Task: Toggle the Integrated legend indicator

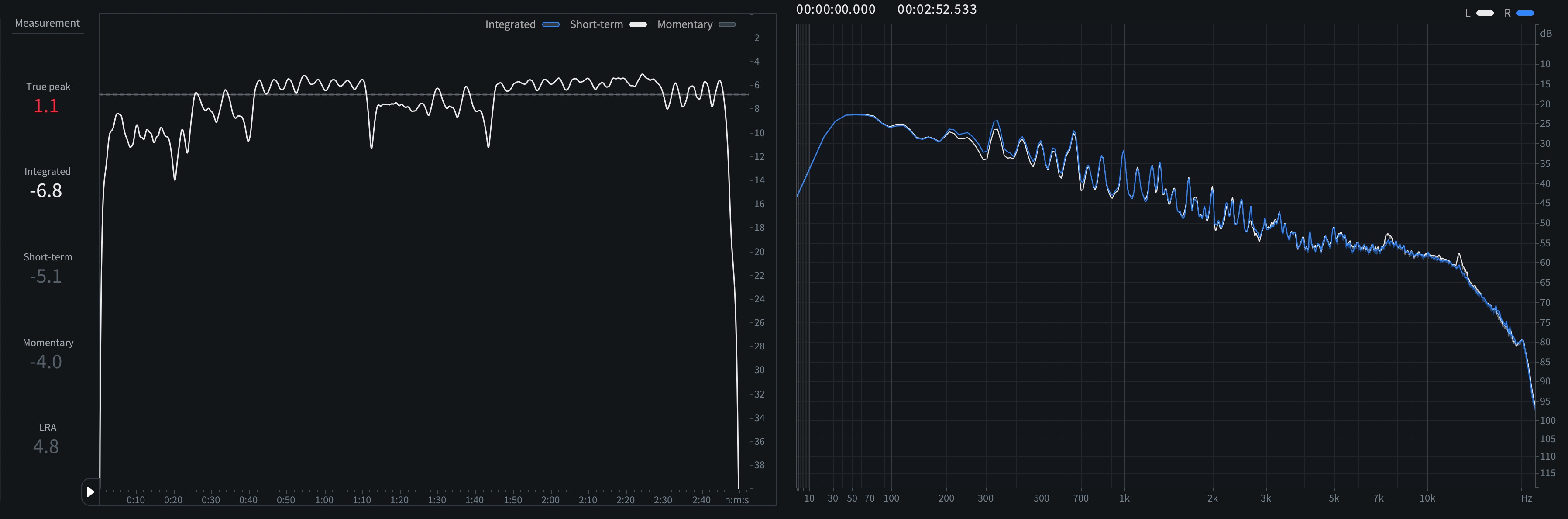Action: [551, 24]
